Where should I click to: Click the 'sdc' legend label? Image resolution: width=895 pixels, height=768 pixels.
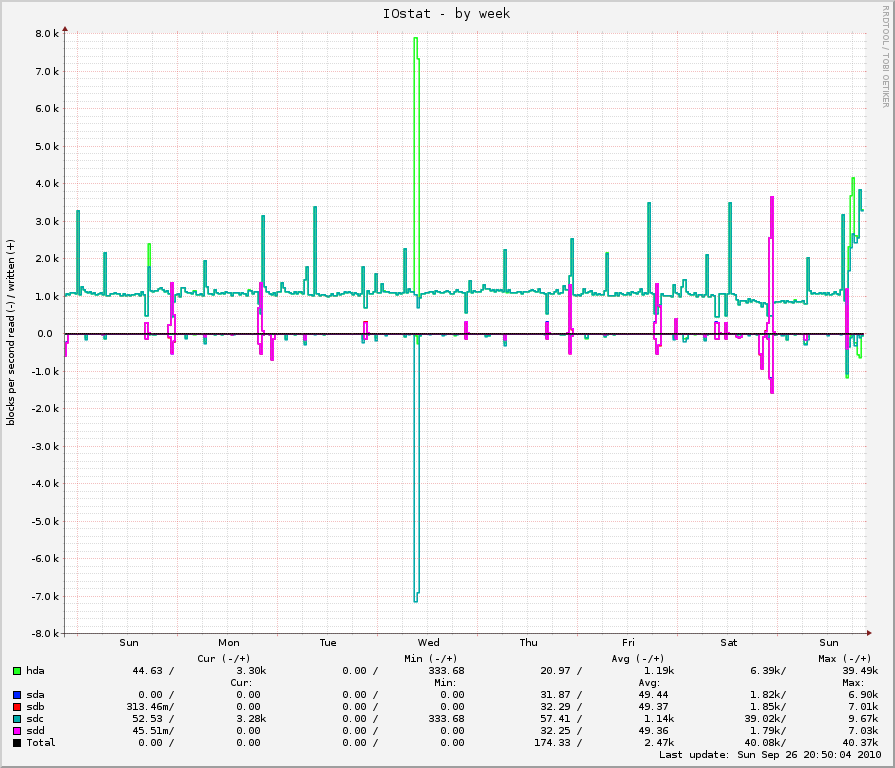(35, 719)
